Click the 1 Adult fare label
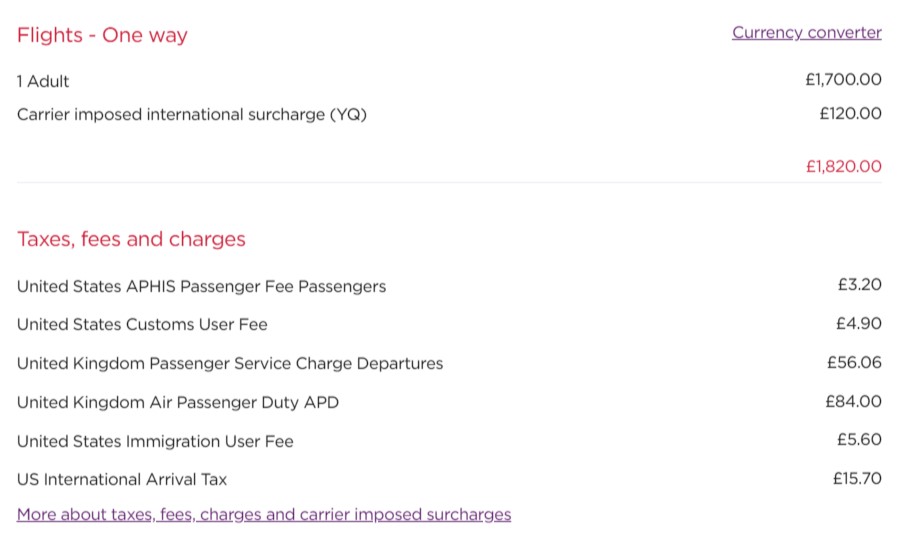 pos(43,81)
